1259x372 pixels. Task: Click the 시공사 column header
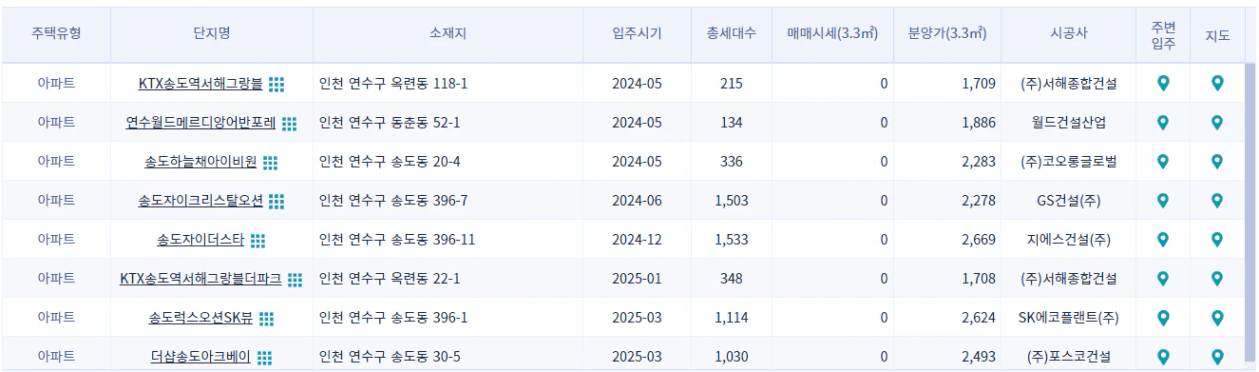coord(1068,34)
